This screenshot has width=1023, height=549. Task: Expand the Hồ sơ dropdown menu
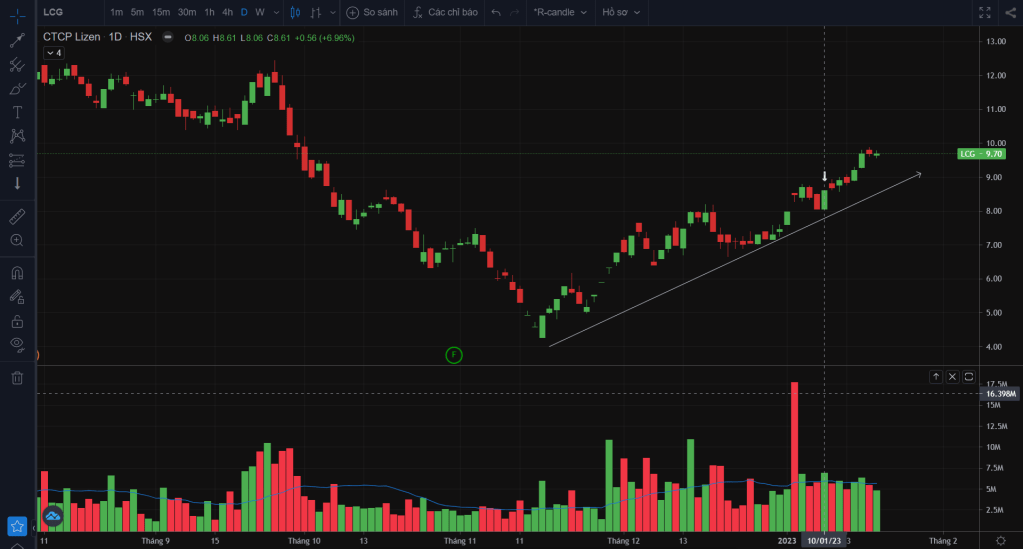click(x=621, y=12)
